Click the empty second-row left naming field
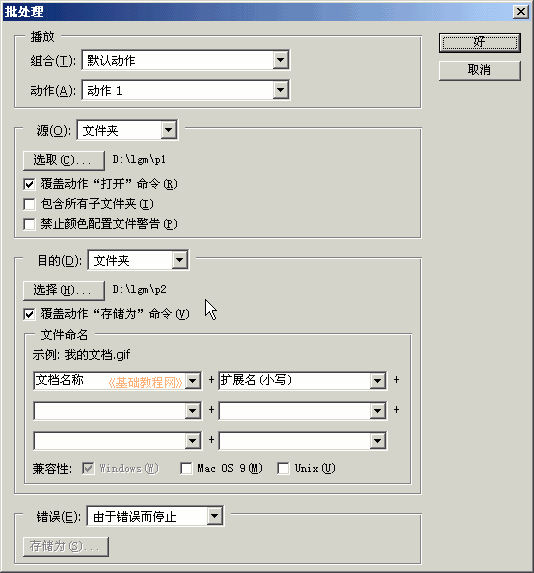This screenshot has height=573, width=534. click(x=117, y=411)
